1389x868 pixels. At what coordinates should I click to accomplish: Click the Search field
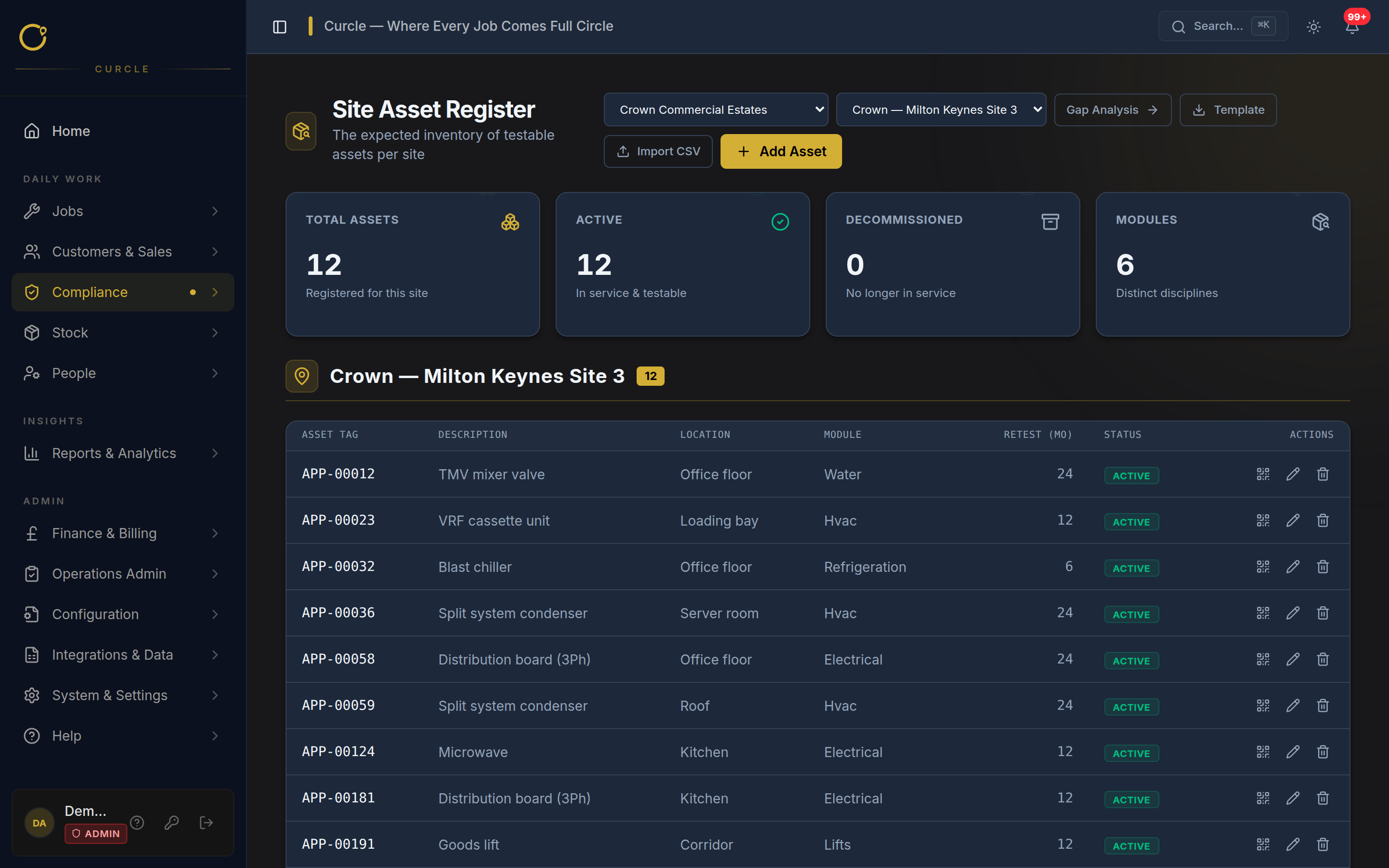click(x=1223, y=27)
